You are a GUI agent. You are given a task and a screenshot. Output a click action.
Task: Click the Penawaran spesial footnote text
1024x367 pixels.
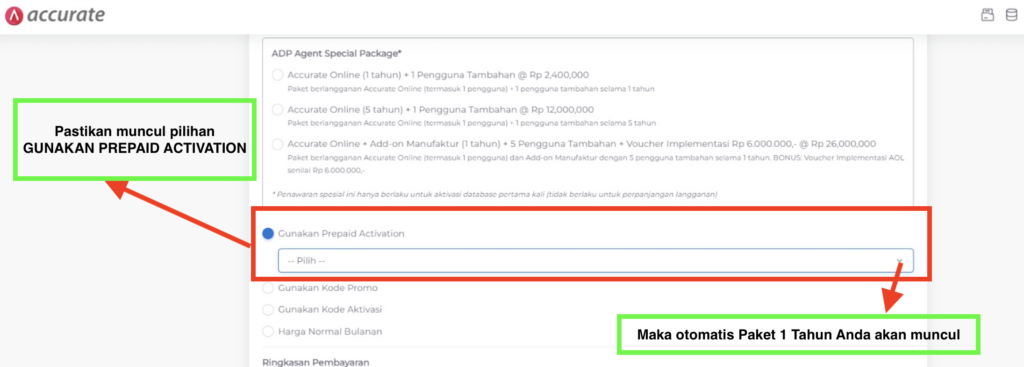click(494, 194)
